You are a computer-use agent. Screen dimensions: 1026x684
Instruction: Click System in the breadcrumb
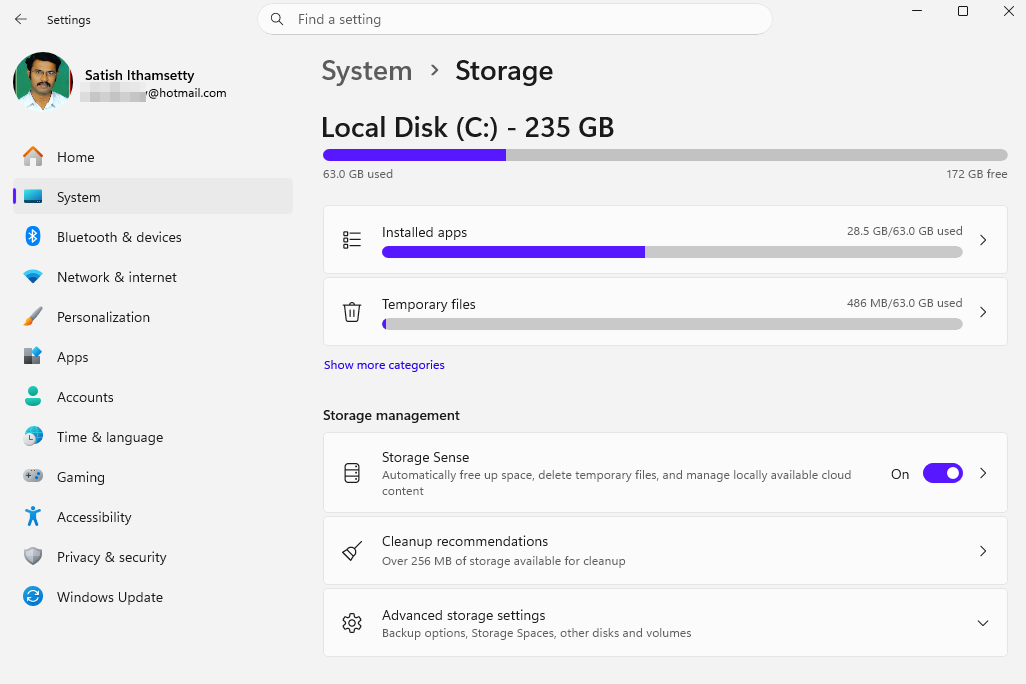tap(366, 71)
